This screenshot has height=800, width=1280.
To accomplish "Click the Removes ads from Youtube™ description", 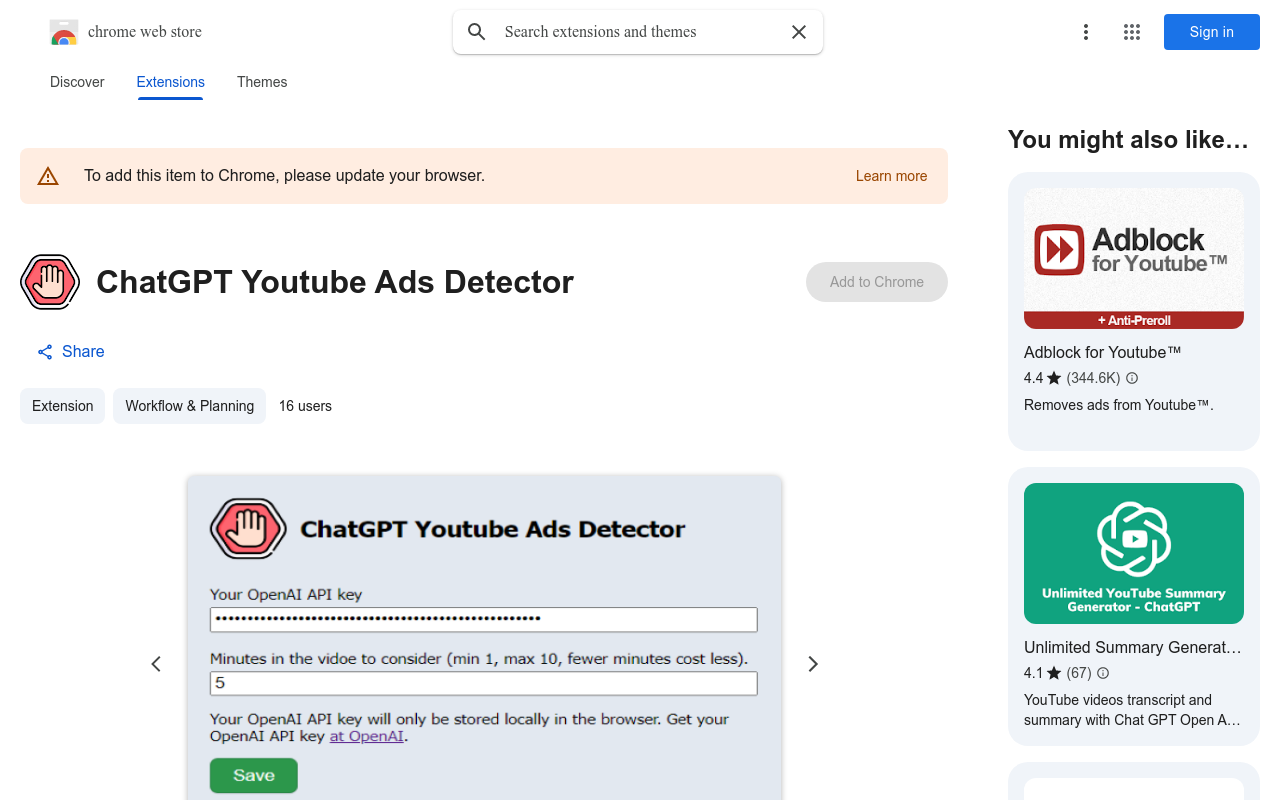I will (x=1119, y=405).
